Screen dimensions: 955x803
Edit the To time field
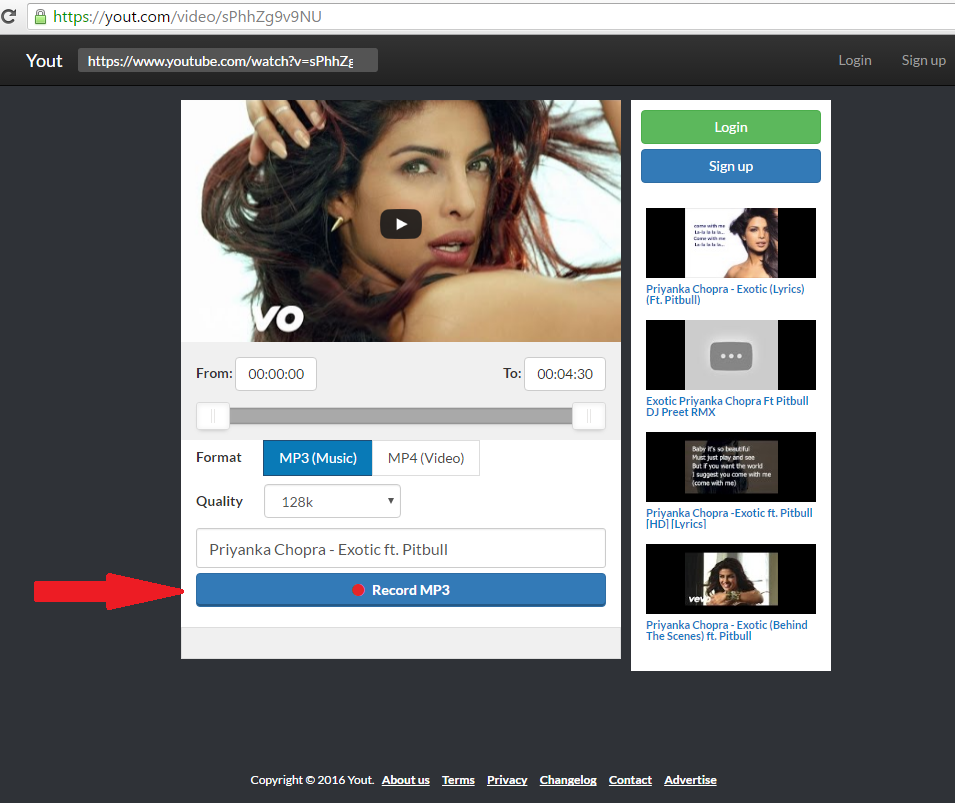(564, 374)
